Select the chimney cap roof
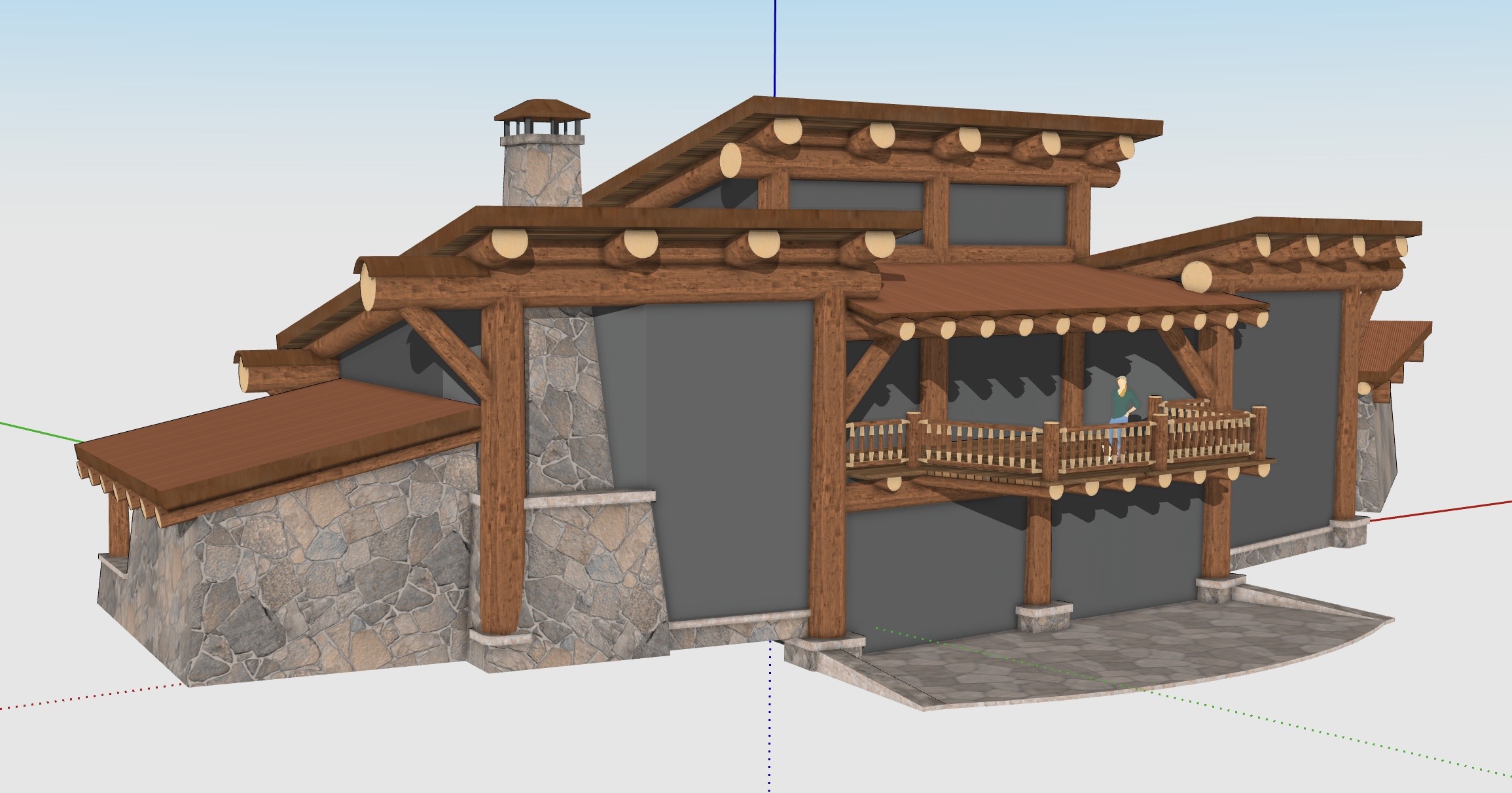 click(x=543, y=110)
